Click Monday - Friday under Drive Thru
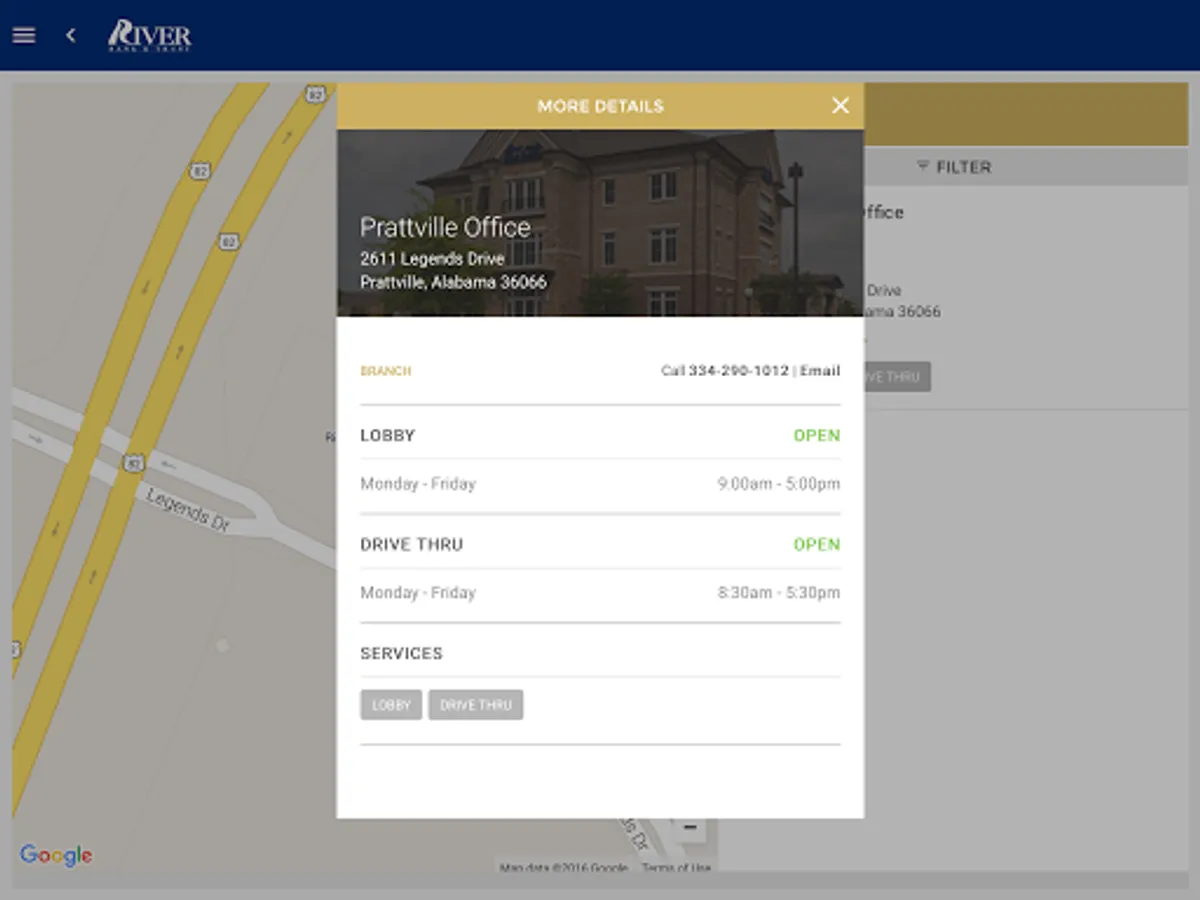Image resolution: width=1200 pixels, height=900 pixels. [x=418, y=593]
